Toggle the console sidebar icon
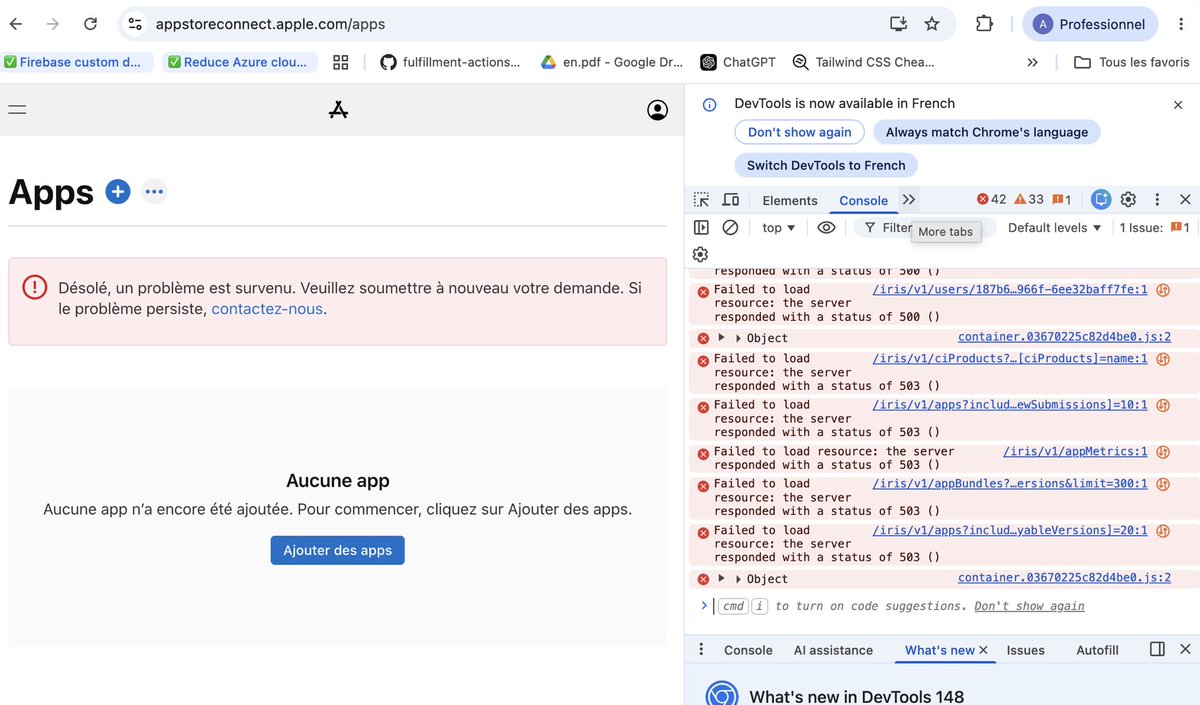Viewport: 1200px width, 705px height. [701, 228]
